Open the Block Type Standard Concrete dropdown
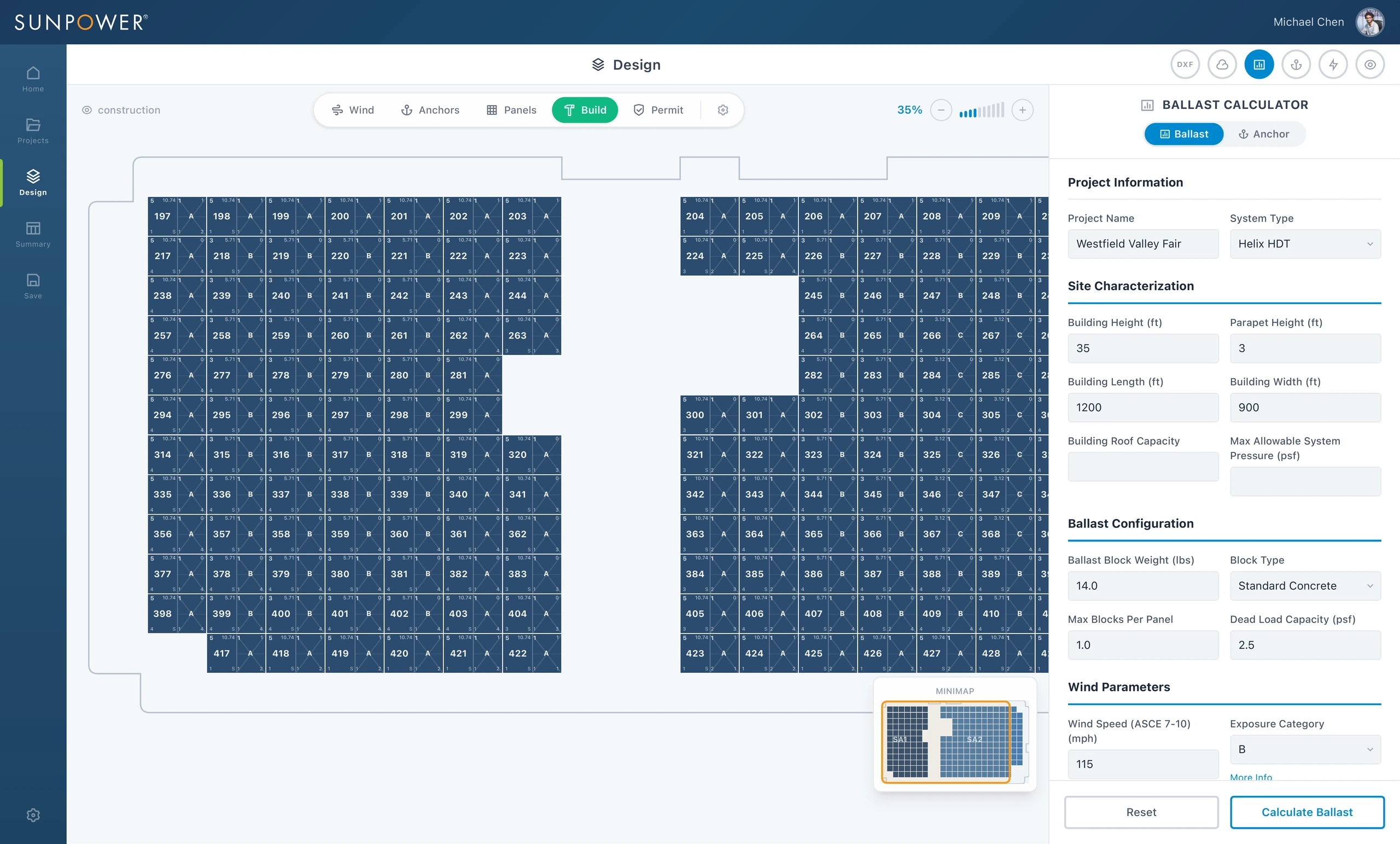The image size is (1400, 844). pos(1305,586)
